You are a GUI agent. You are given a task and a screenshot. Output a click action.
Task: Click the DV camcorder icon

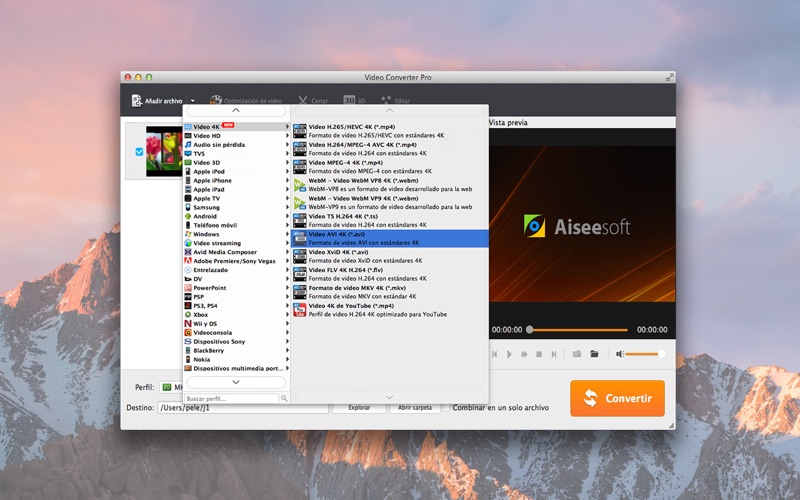(188, 279)
